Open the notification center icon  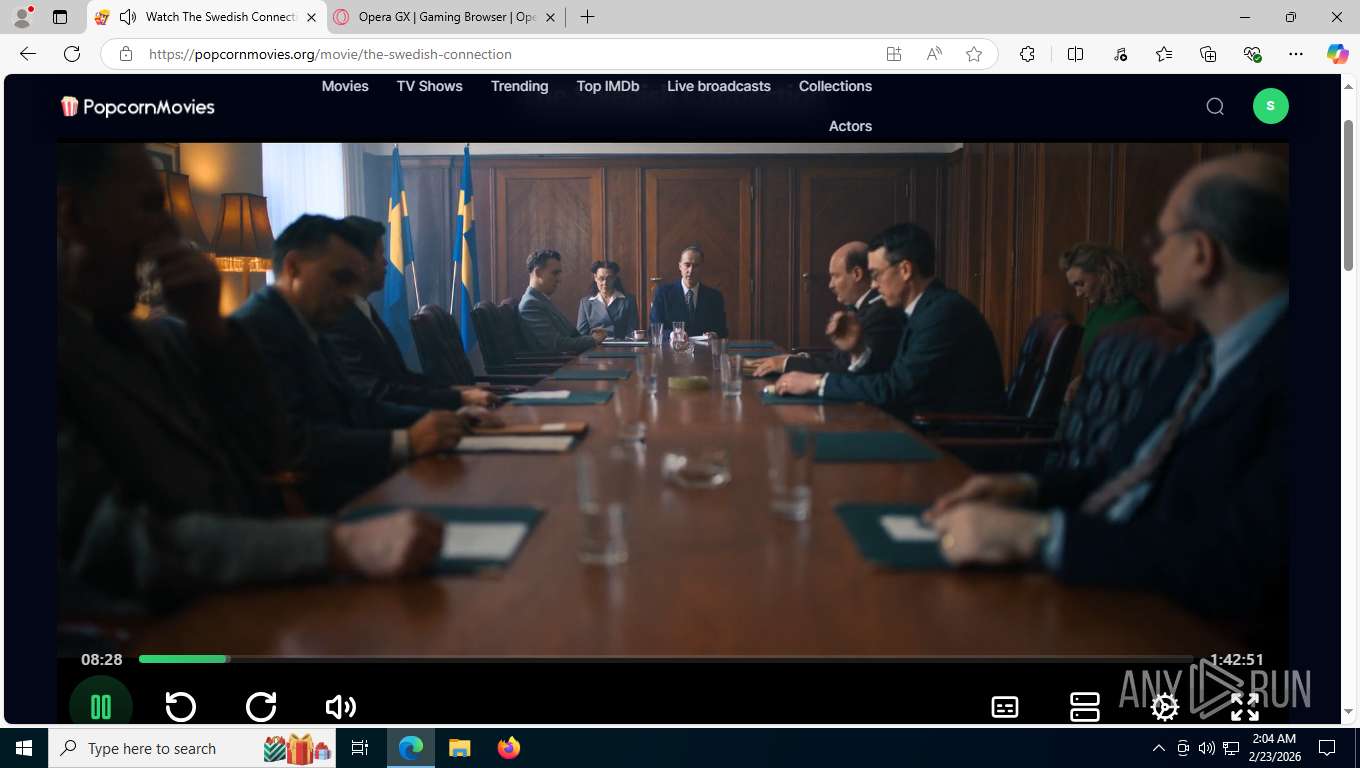[x=1327, y=748]
